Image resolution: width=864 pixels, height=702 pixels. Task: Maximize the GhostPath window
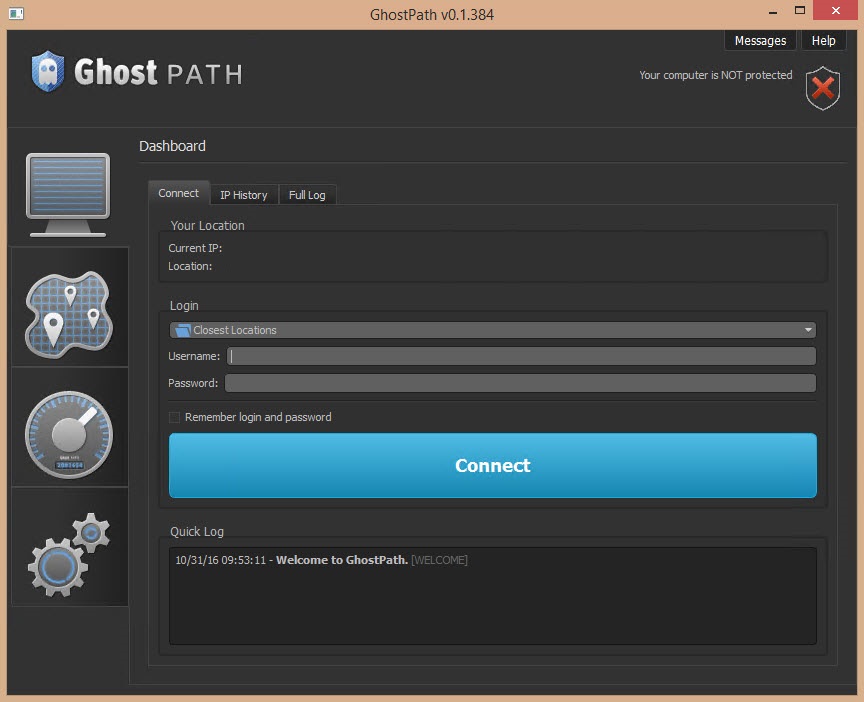click(x=800, y=10)
